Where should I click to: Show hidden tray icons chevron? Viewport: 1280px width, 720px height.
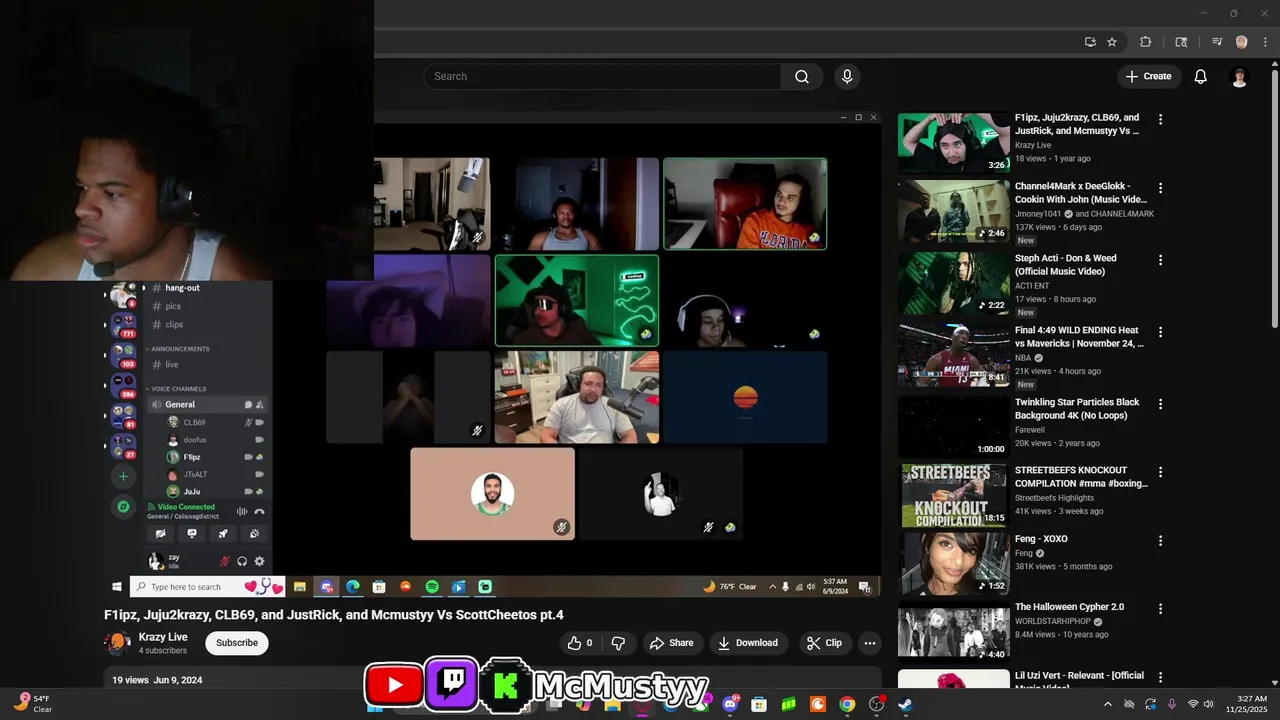(1107, 704)
